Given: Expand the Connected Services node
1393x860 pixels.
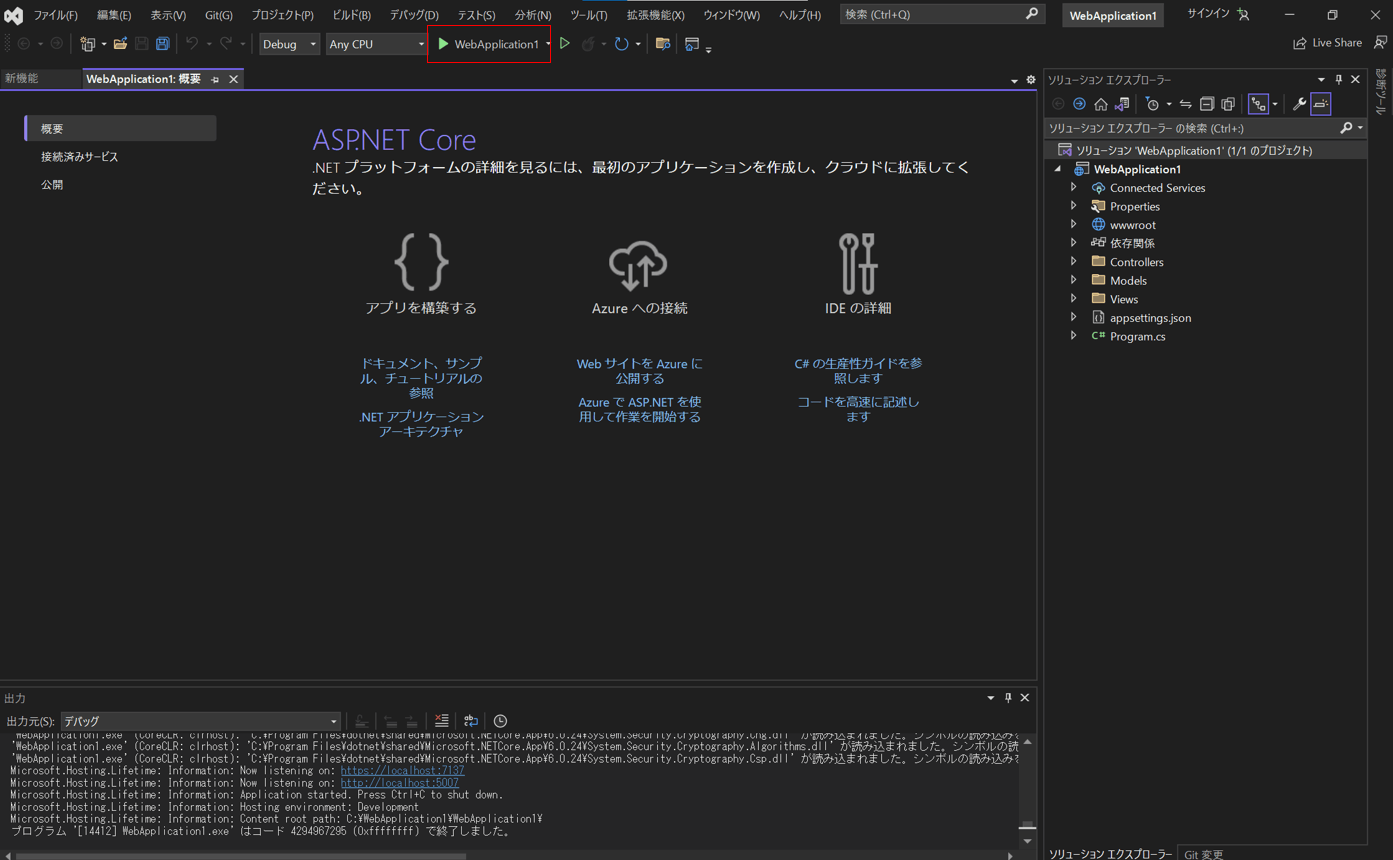Looking at the screenshot, I should (1074, 188).
